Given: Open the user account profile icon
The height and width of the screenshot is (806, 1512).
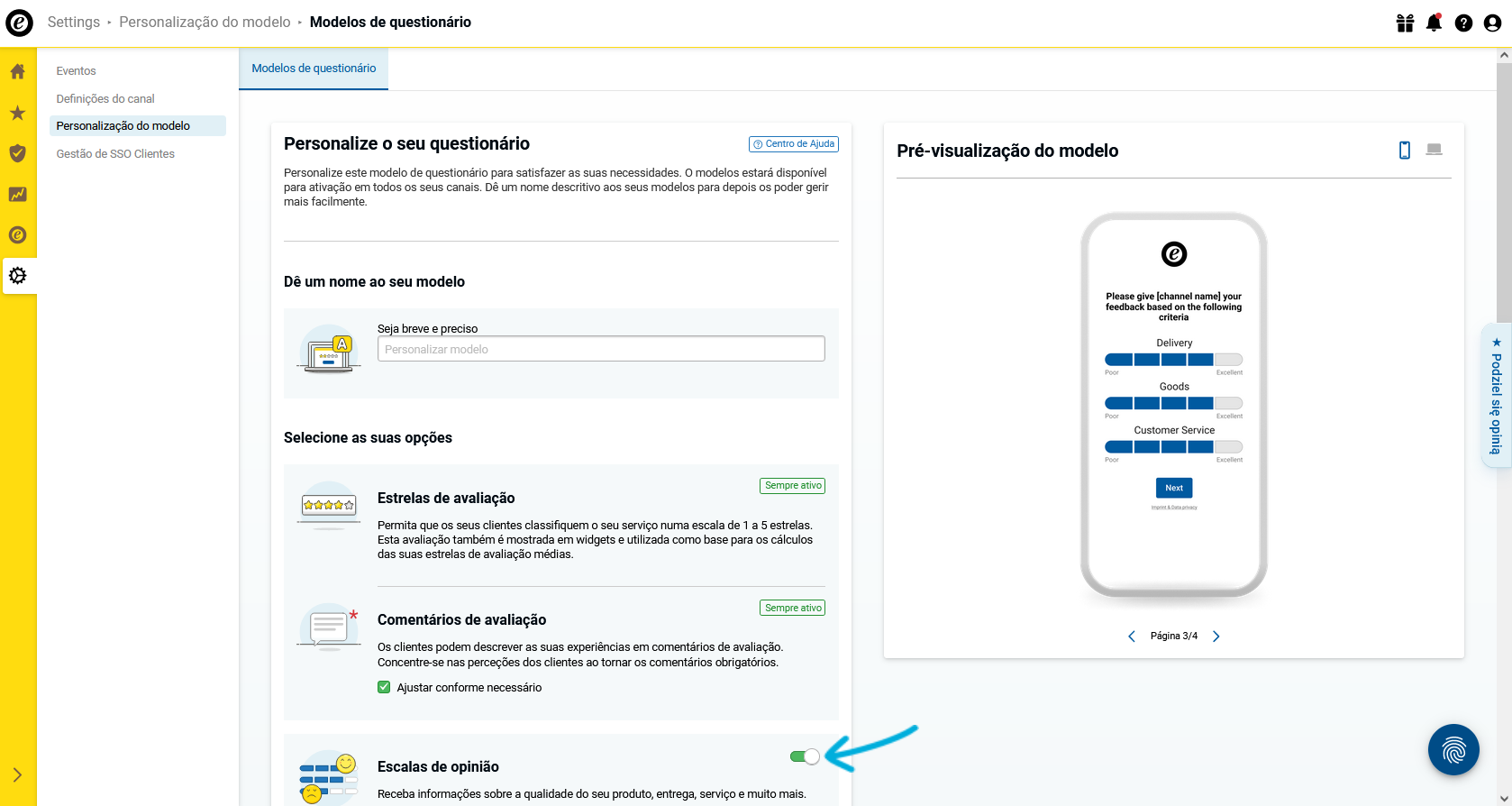Looking at the screenshot, I should pos(1492,23).
